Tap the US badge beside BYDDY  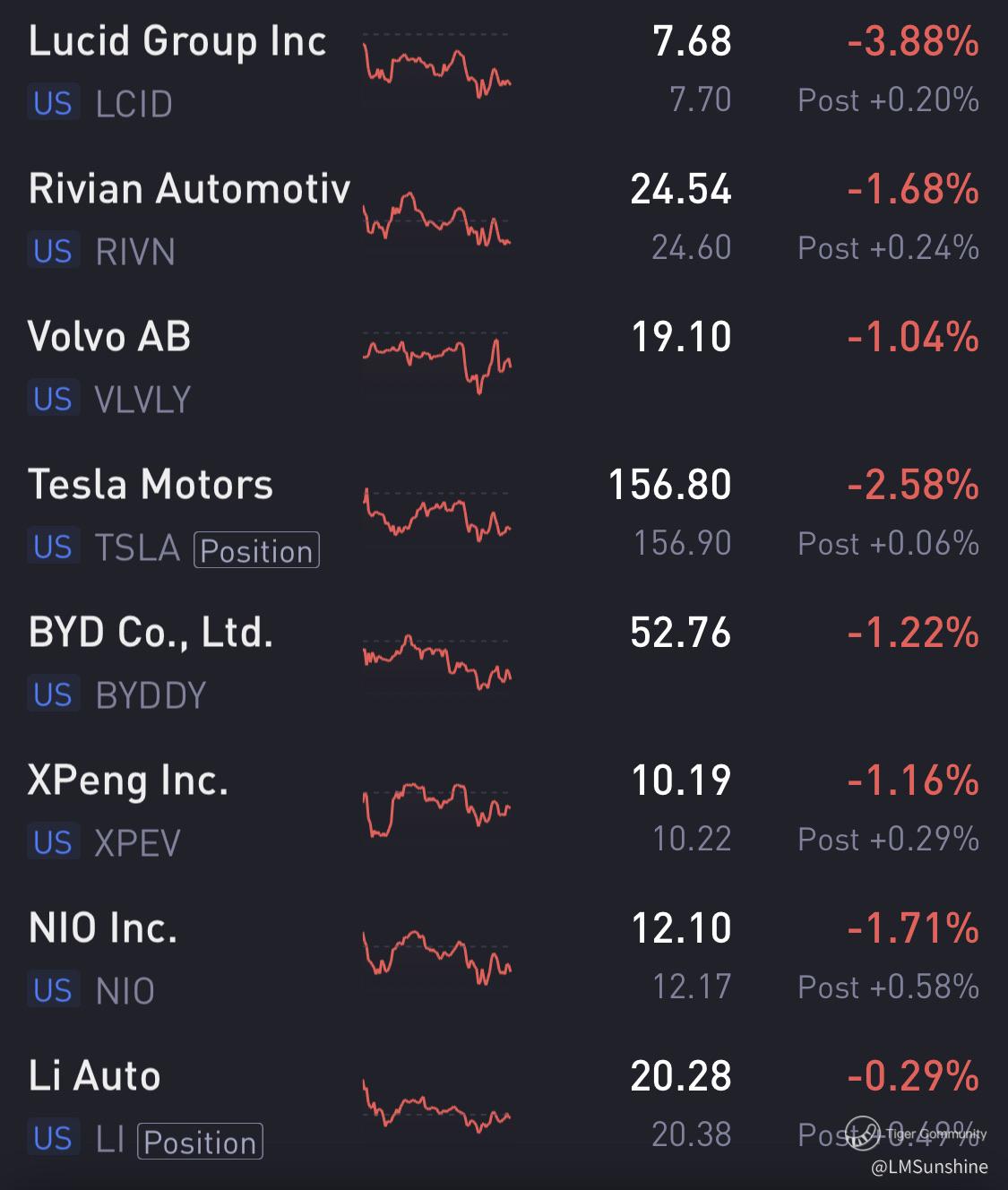[x=53, y=695]
